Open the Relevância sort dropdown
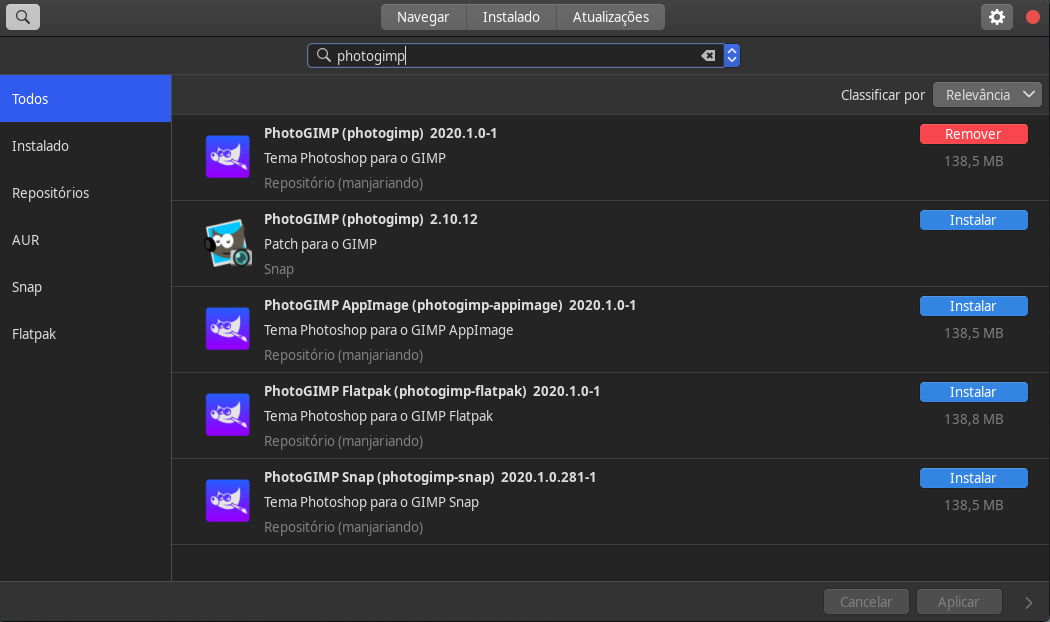 987,95
